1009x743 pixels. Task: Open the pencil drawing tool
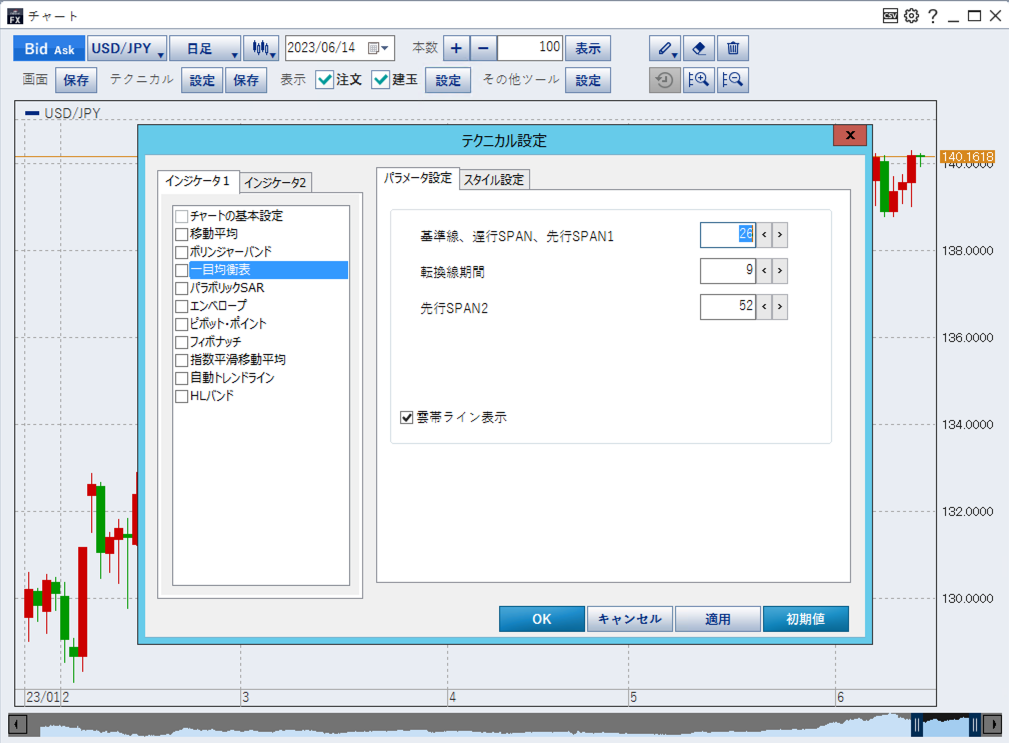click(664, 48)
